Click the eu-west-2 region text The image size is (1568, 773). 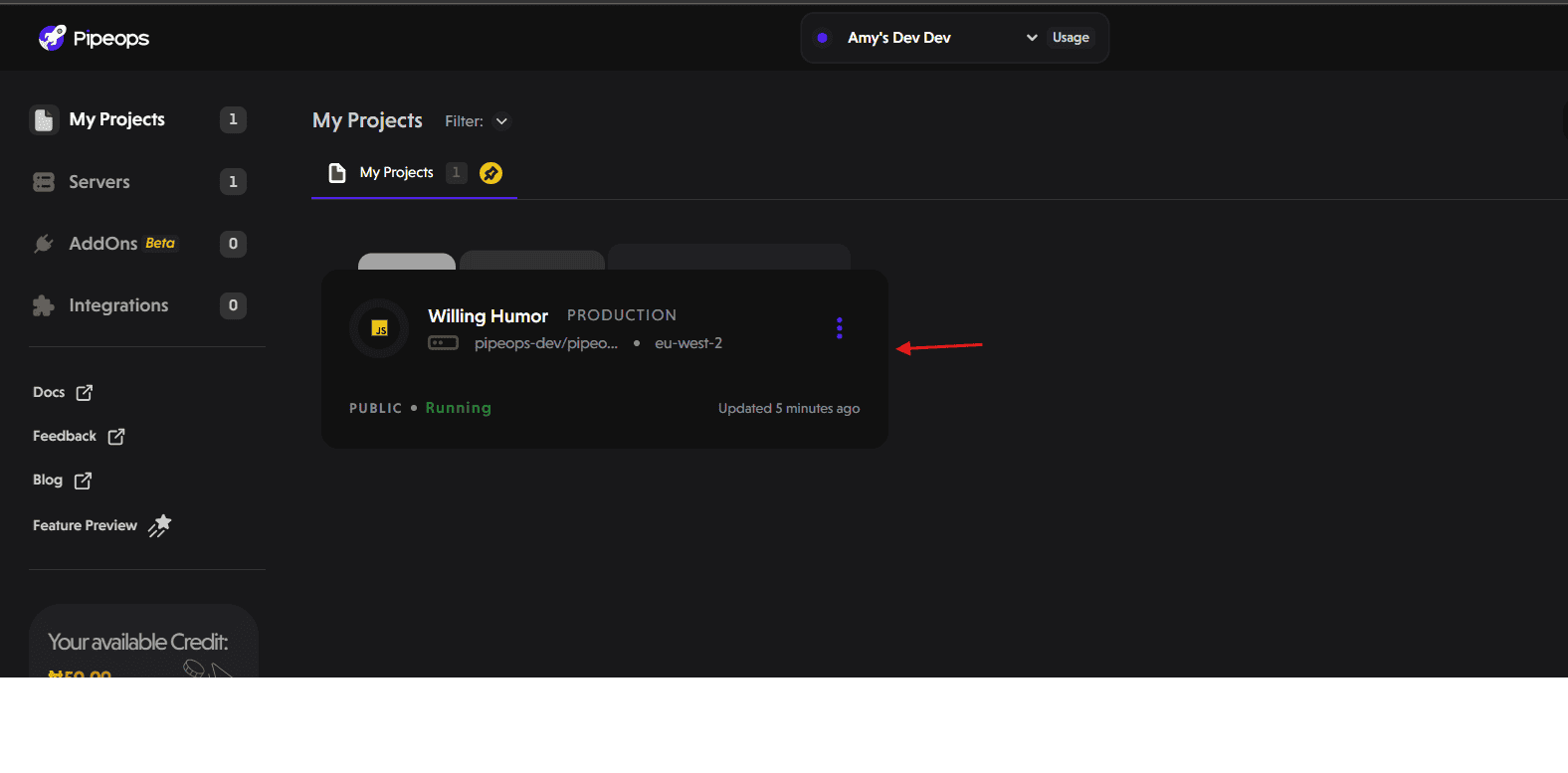click(688, 343)
